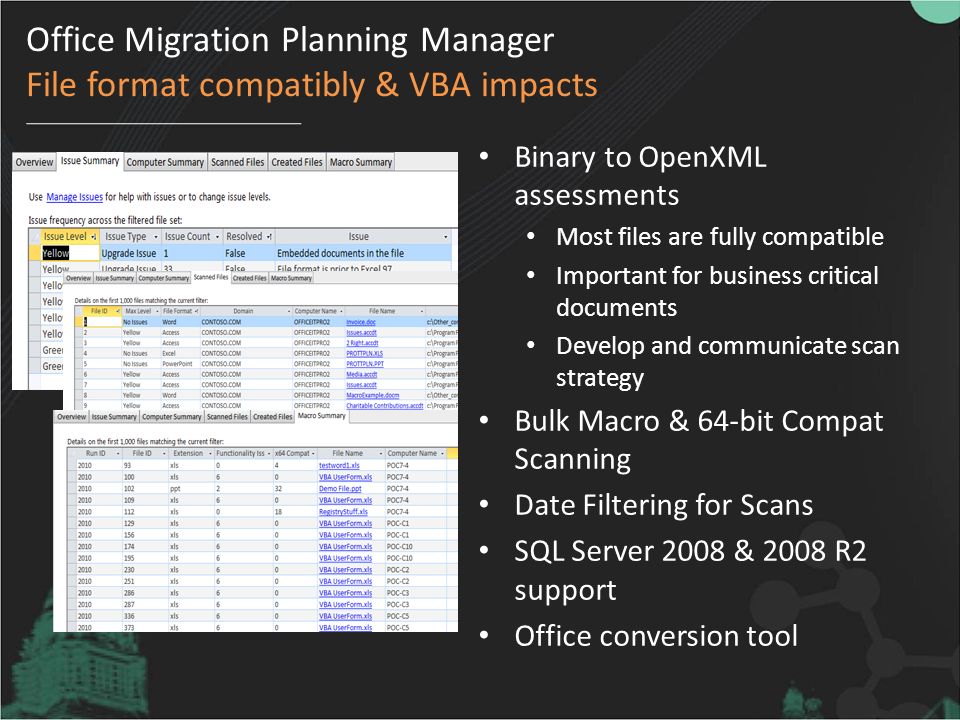The width and height of the screenshot is (960, 720).
Task: Open the Overview tab in the top Issue Summary panel
Action: (34, 162)
